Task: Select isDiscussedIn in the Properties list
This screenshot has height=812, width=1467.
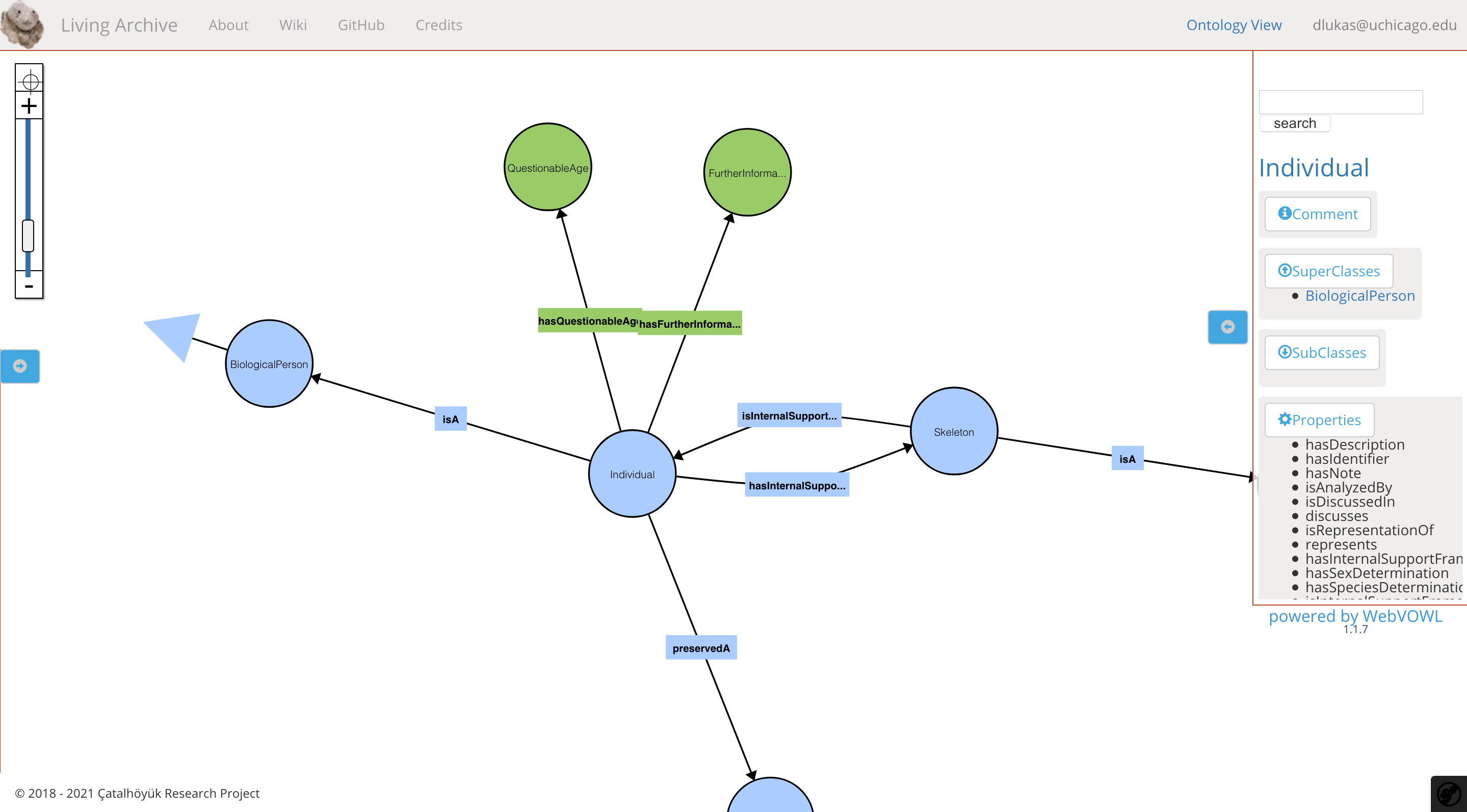Action: tap(1350, 501)
